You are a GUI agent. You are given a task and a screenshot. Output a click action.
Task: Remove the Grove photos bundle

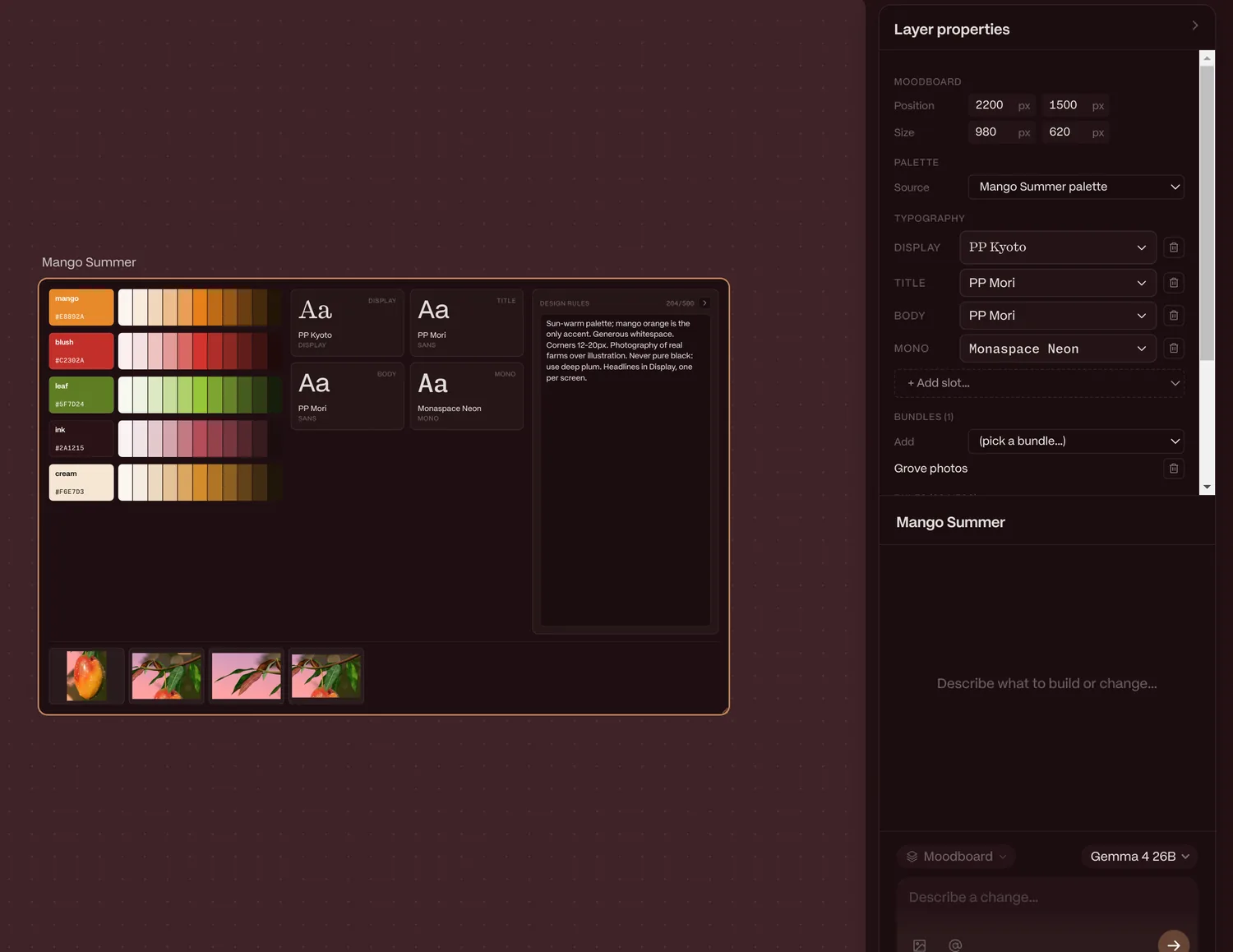pyautogui.click(x=1173, y=469)
